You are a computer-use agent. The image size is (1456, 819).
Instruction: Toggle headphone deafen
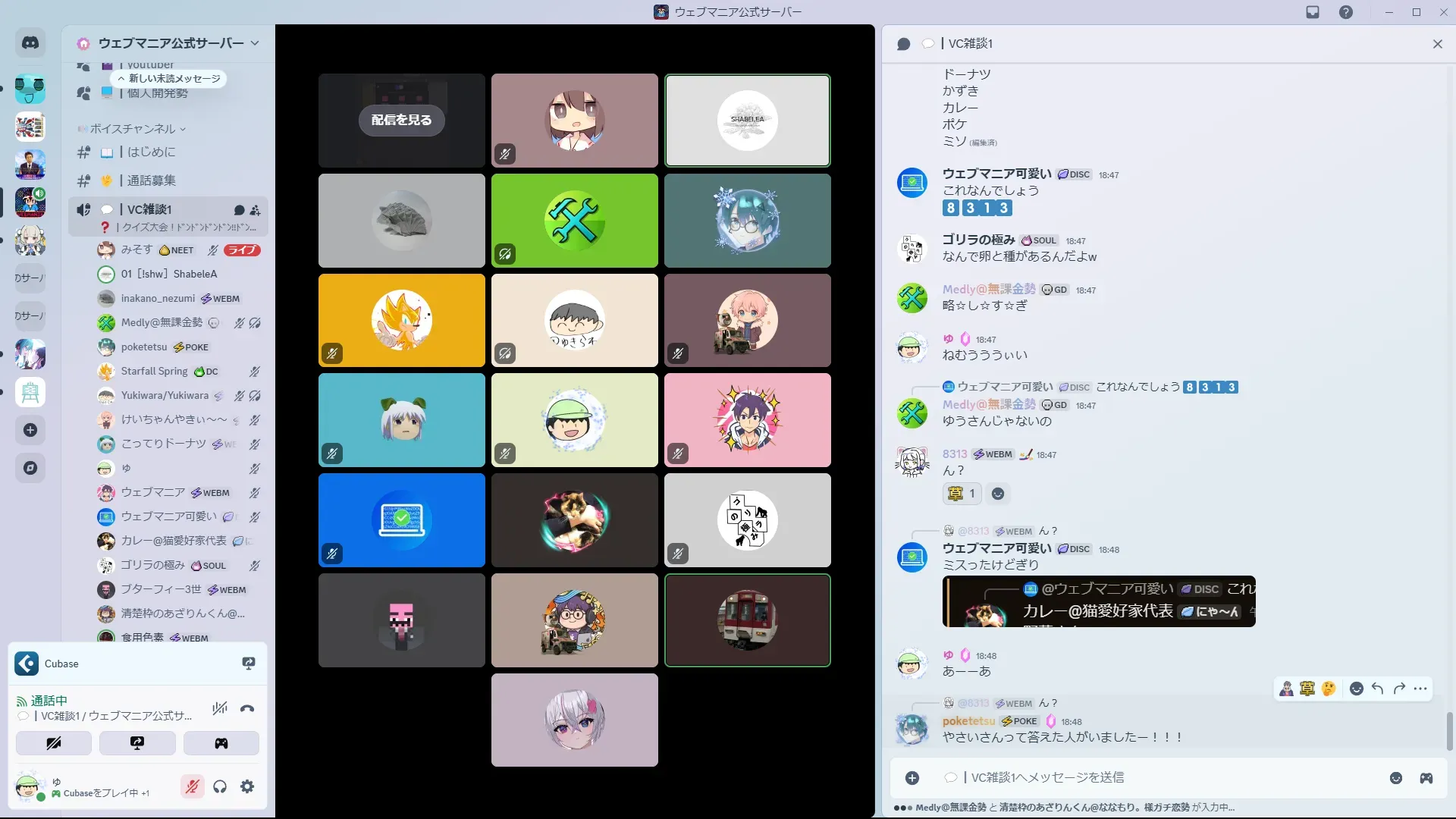(x=220, y=787)
